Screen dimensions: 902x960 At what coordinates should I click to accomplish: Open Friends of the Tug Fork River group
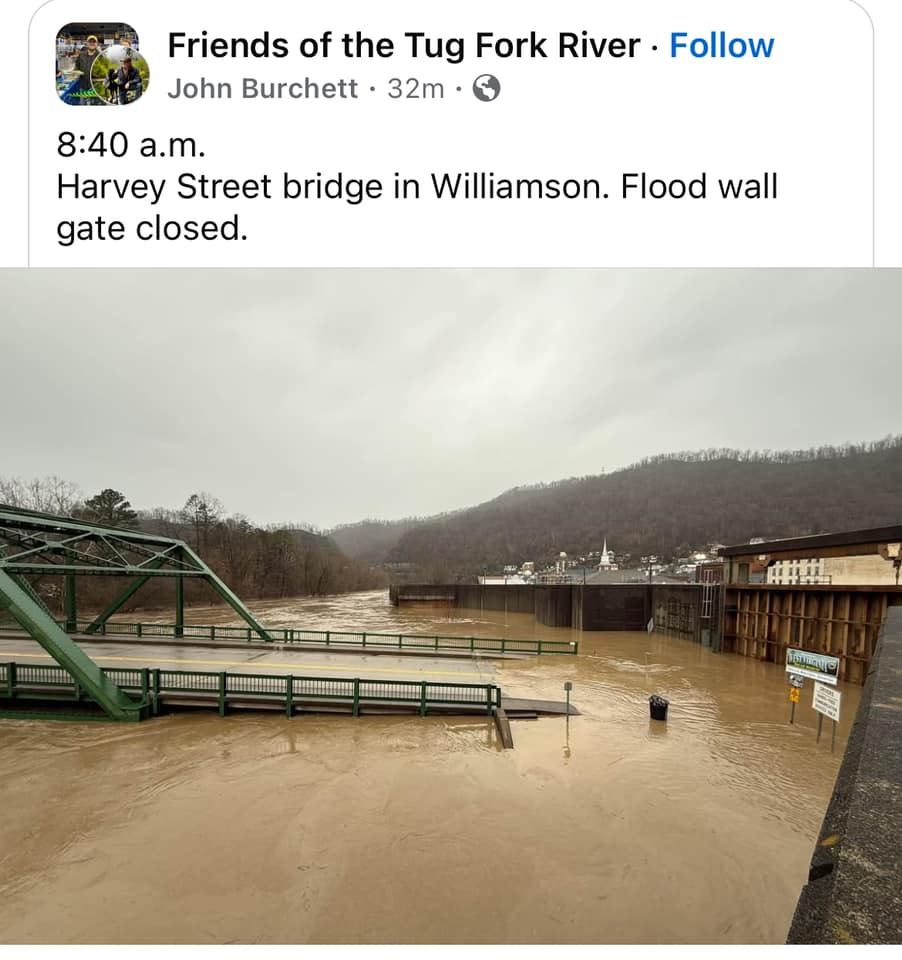(x=404, y=45)
